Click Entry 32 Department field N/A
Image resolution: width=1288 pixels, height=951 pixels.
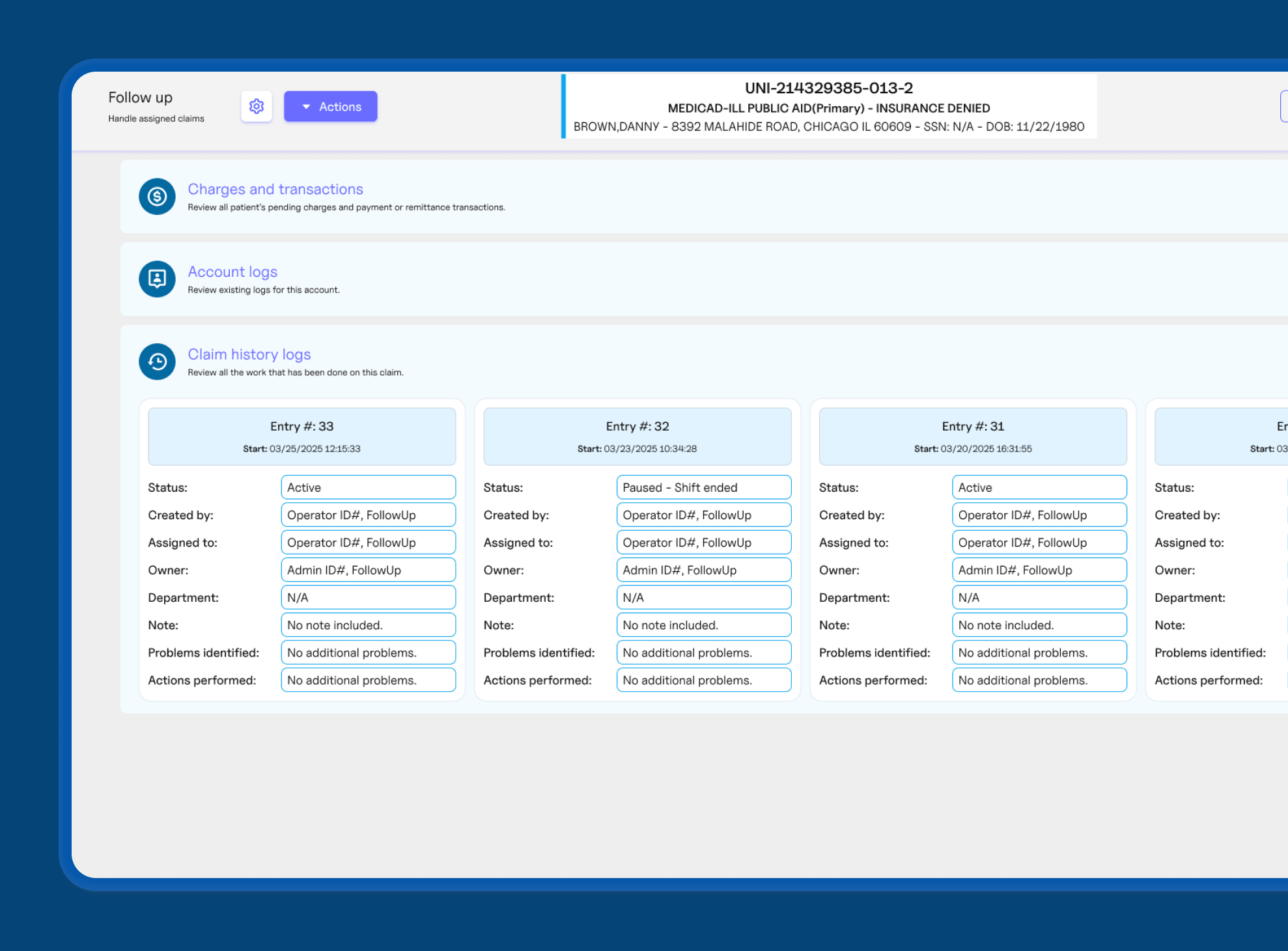[703, 597]
